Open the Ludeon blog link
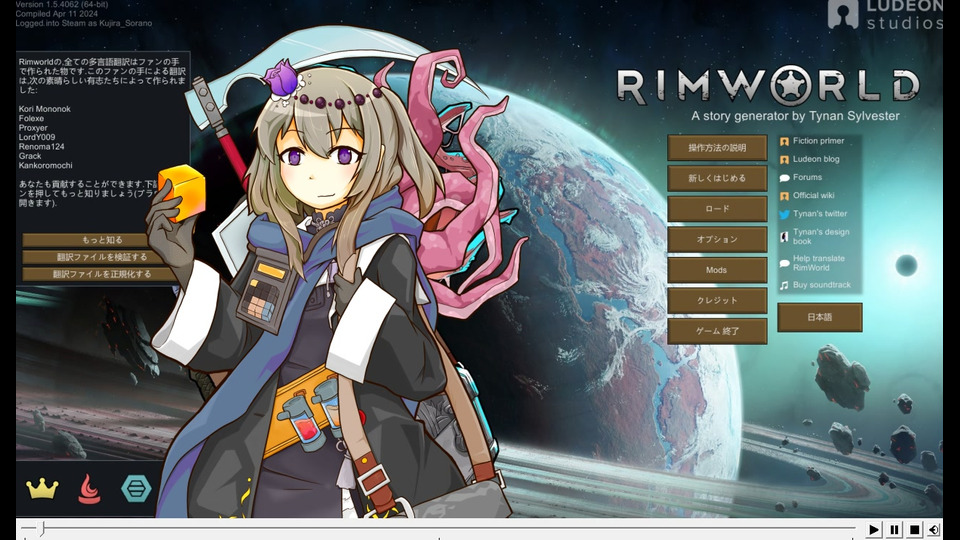 (x=816, y=159)
